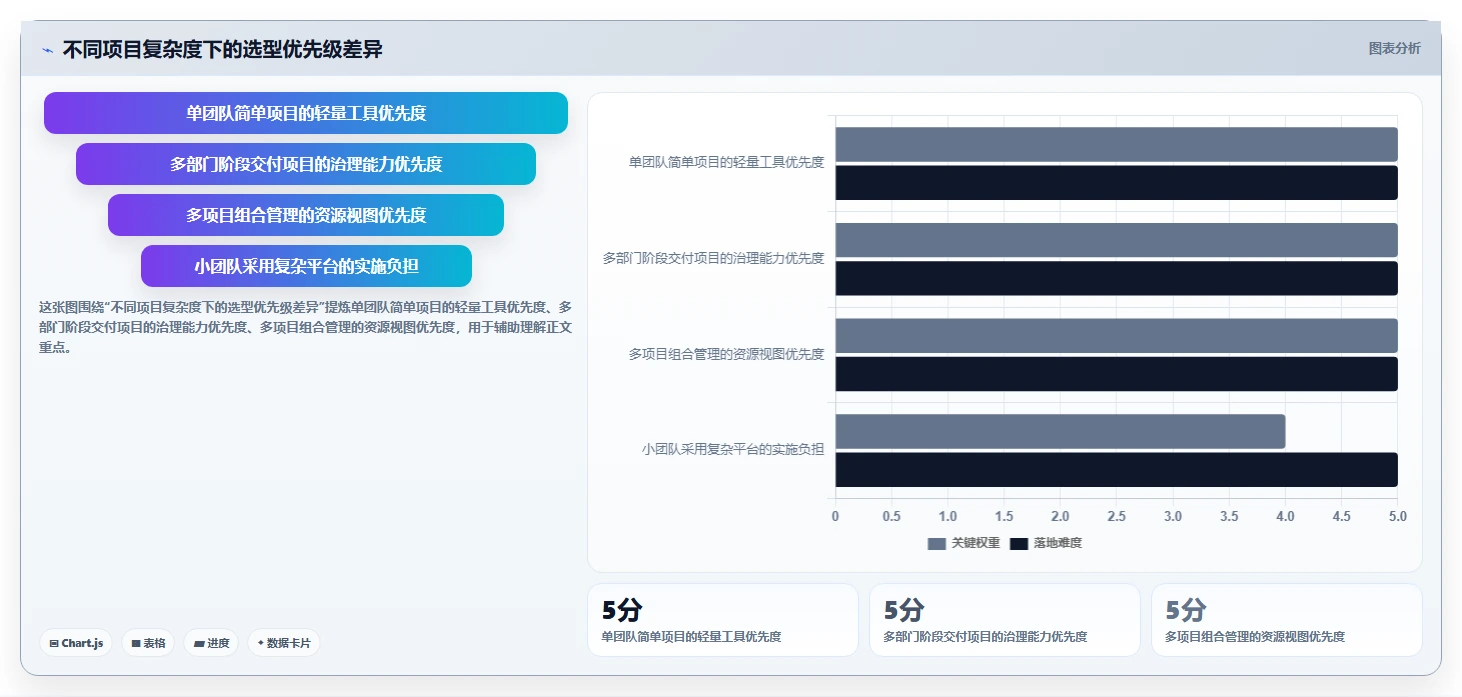Click the Chart.js tag icon

[54, 644]
